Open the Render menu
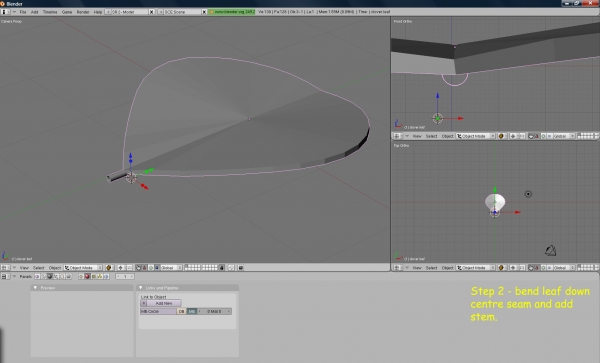 [83, 12]
